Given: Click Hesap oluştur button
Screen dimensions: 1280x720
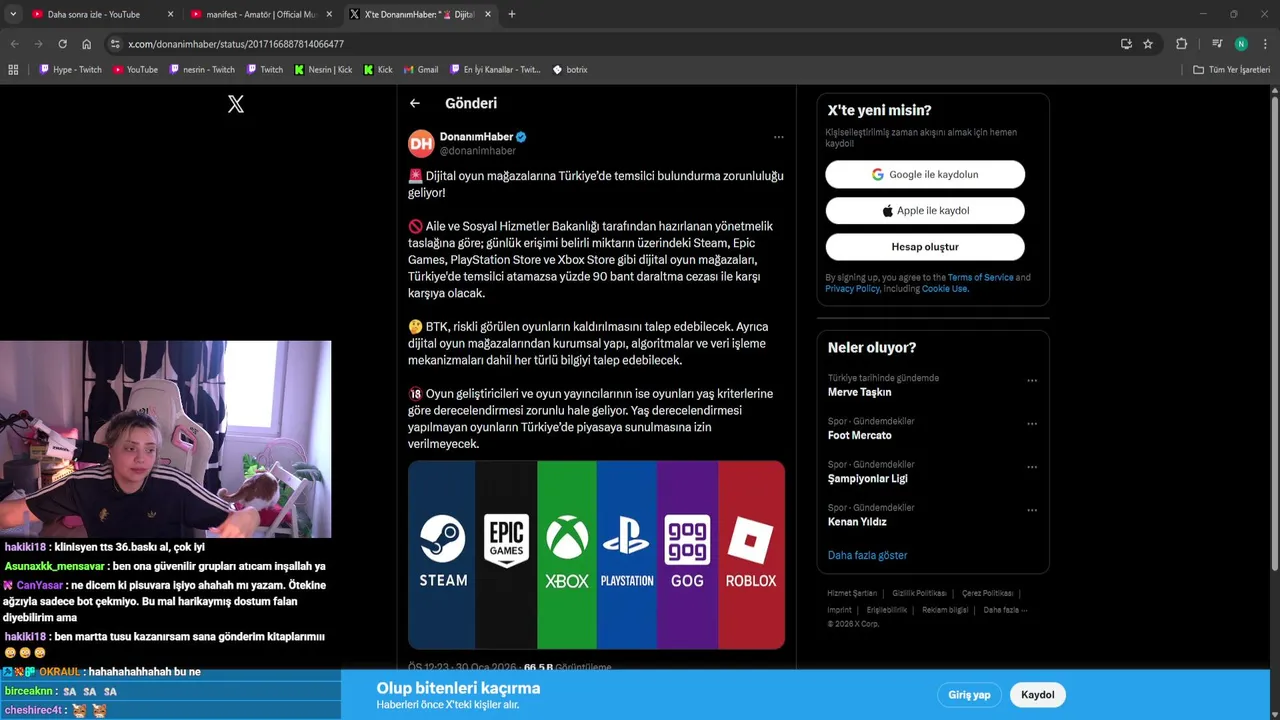Looking at the screenshot, I should 925,247.
